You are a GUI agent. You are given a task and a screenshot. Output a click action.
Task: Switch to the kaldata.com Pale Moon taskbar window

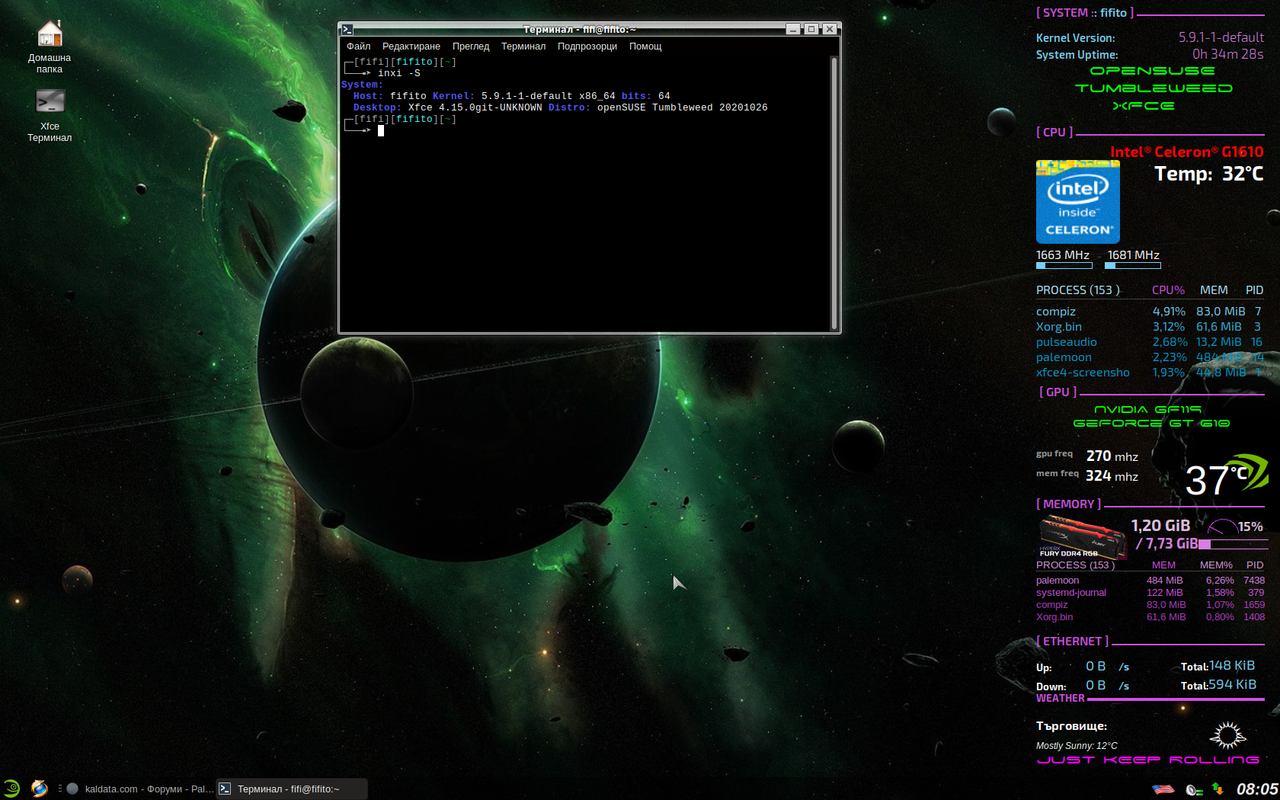tap(139, 789)
